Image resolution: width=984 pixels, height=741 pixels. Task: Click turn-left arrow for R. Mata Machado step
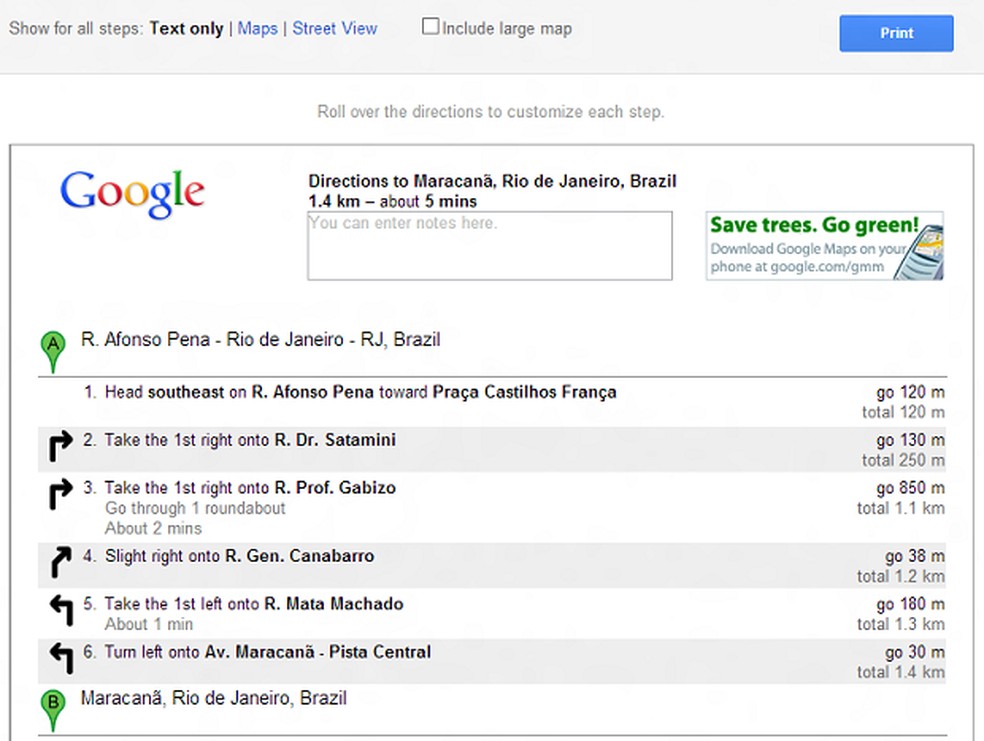[x=61, y=611]
